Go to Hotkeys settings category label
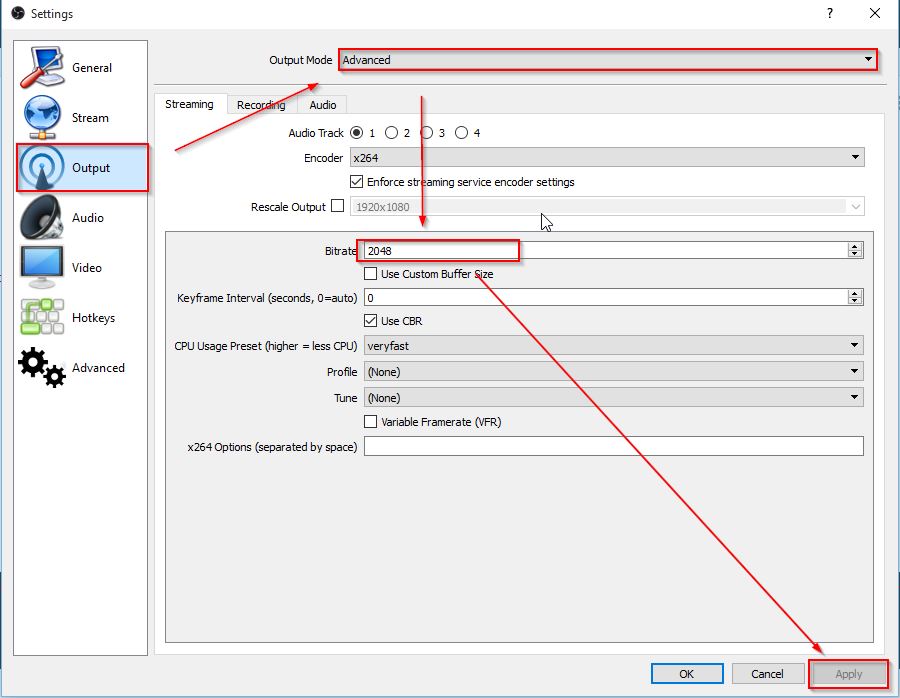Viewport: 900px width, 698px height. pos(94,317)
